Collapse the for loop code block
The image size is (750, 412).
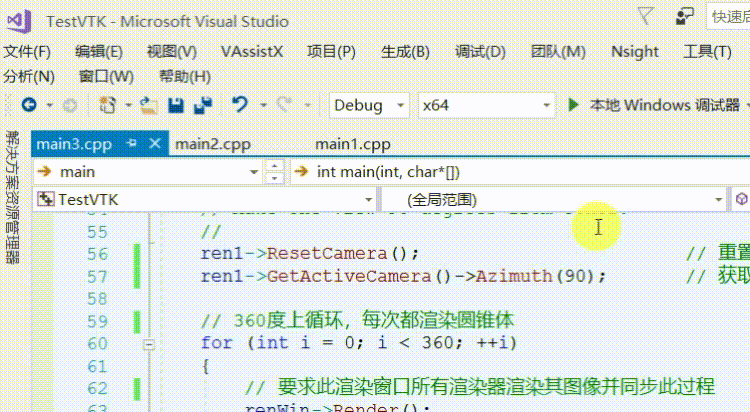coord(149,344)
